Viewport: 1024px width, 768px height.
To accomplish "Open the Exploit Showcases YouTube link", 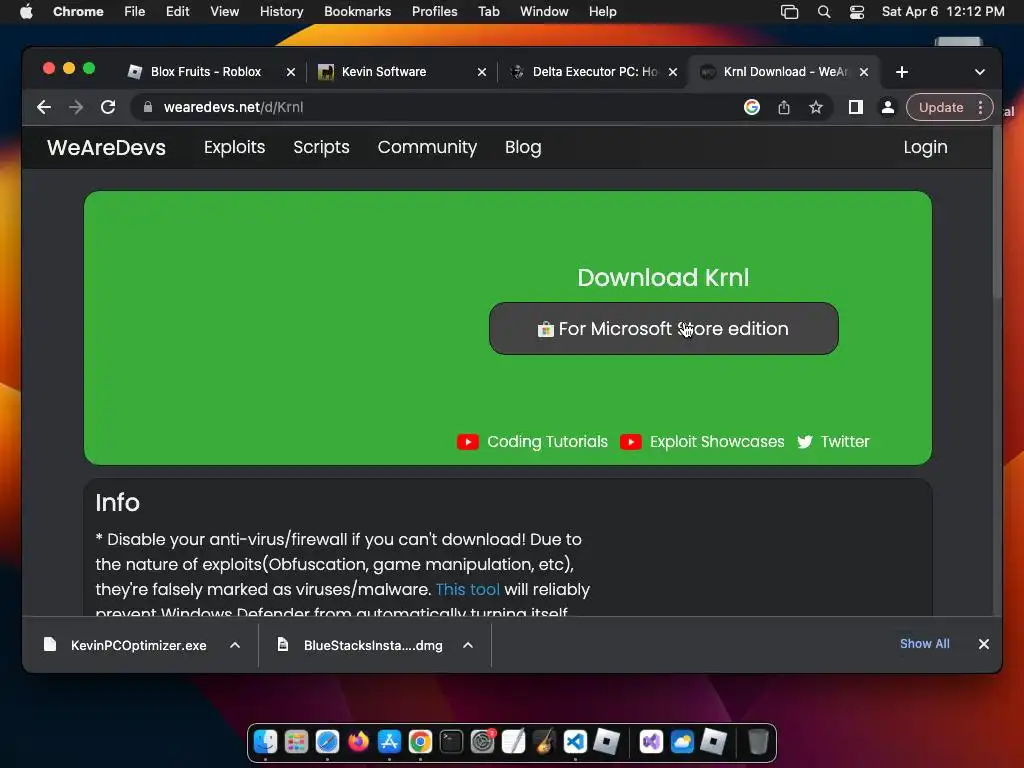I will coord(702,442).
